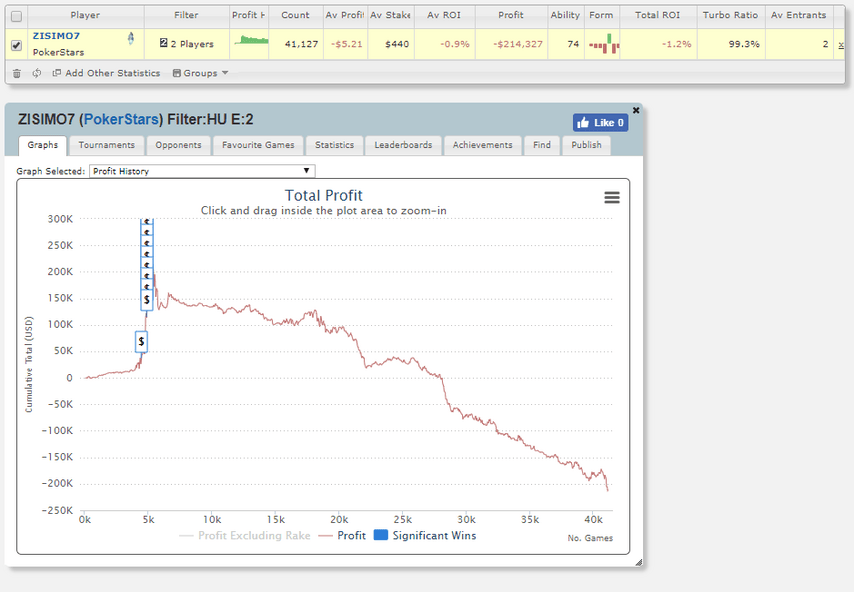Toggle the select-all header checkbox
Screen dimensions: 854x592
pyautogui.click(x=16, y=16)
